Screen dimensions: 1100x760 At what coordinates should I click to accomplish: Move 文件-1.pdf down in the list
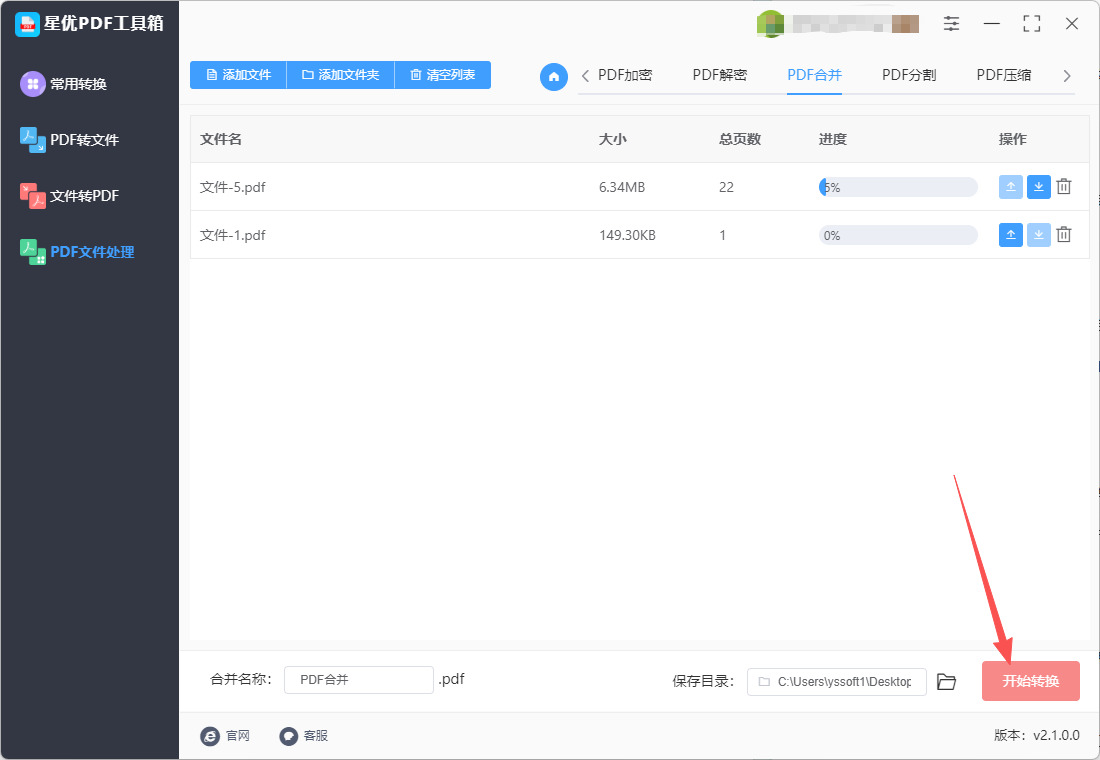pyautogui.click(x=1038, y=235)
